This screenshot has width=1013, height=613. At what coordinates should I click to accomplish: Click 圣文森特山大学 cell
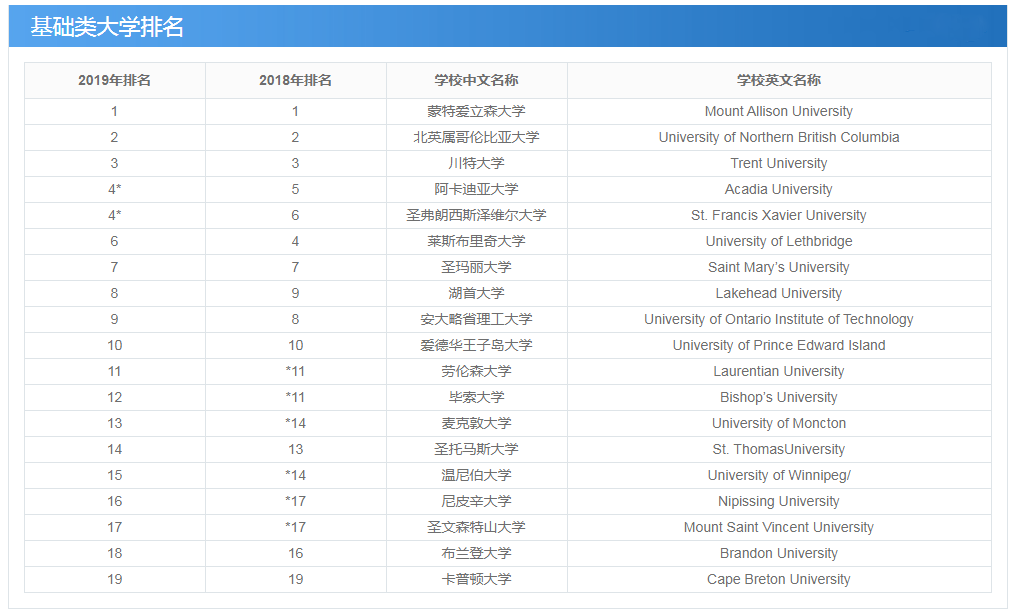click(476, 527)
